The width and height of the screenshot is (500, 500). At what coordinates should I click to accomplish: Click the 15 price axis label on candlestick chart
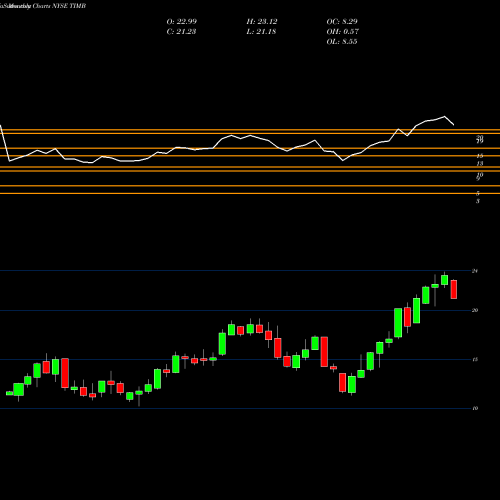pyautogui.click(x=475, y=359)
